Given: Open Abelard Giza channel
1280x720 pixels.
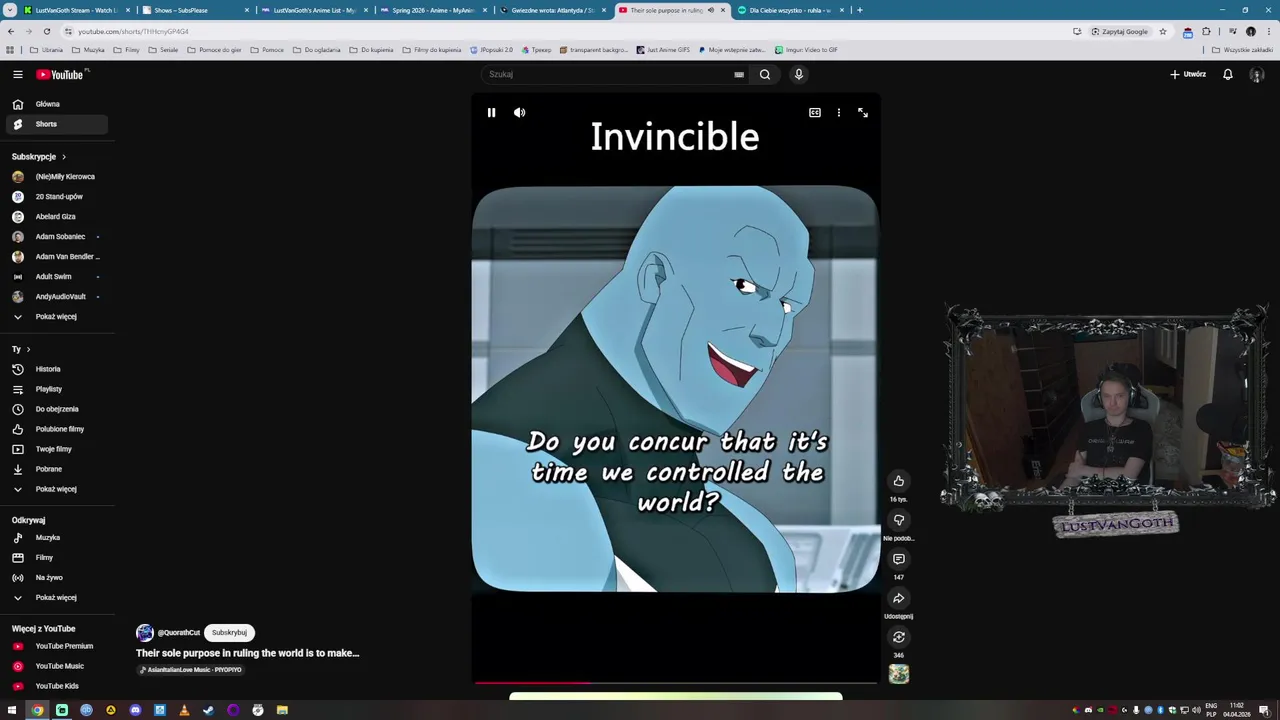Looking at the screenshot, I should (x=57, y=217).
